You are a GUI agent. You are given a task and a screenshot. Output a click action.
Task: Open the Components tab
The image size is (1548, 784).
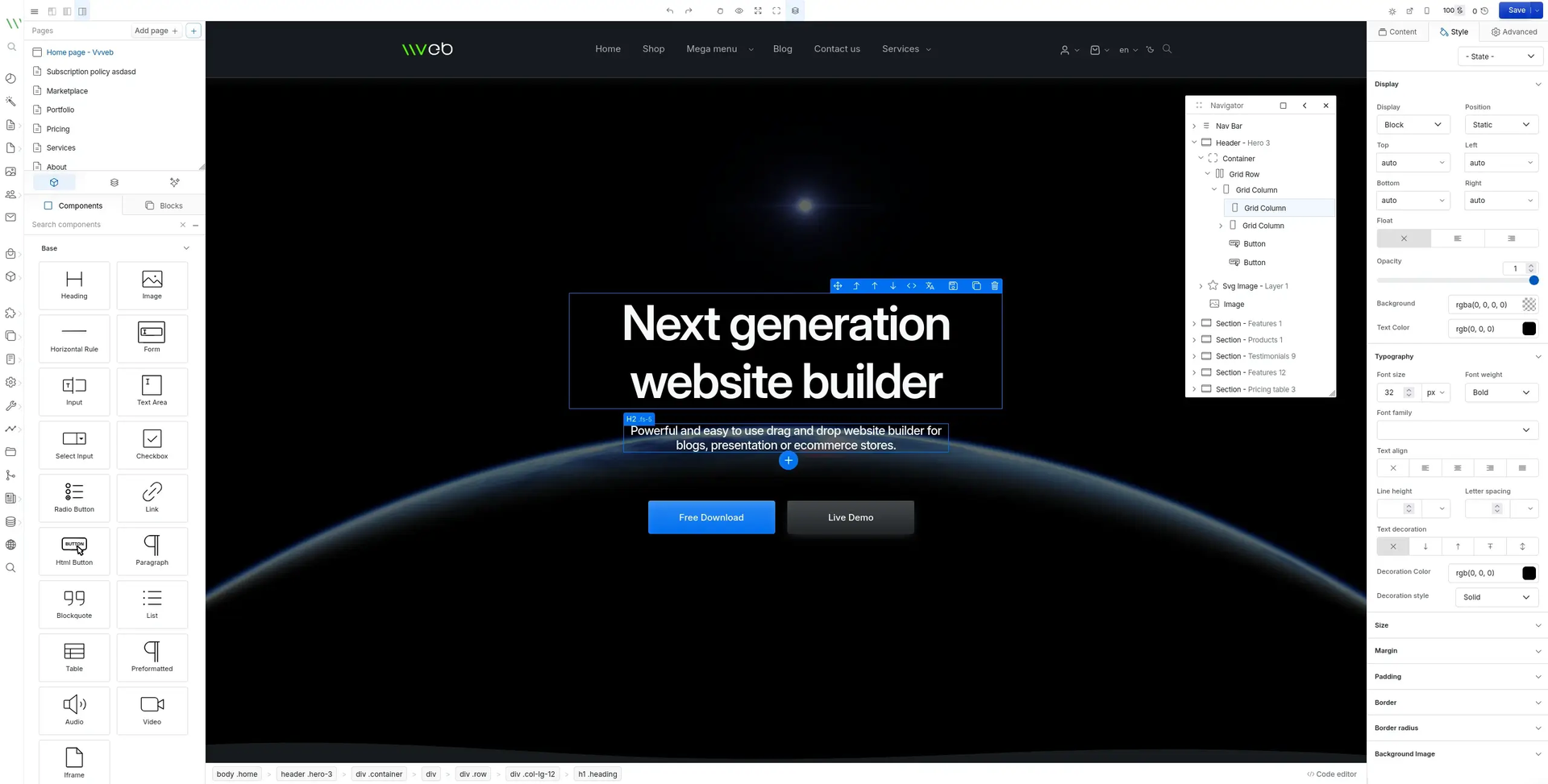(x=73, y=205)
